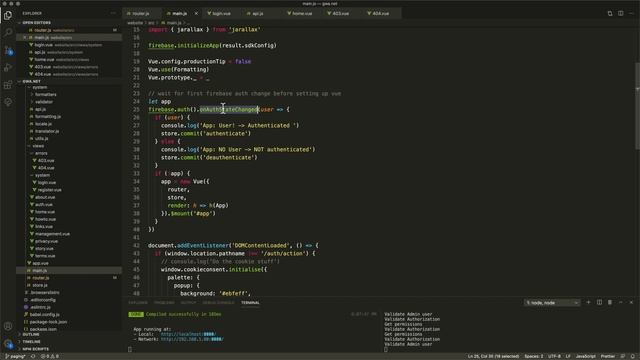This screenshot has width=640, height=360.
Task: Expand the validator folder
Action: (x=44, y=102)
